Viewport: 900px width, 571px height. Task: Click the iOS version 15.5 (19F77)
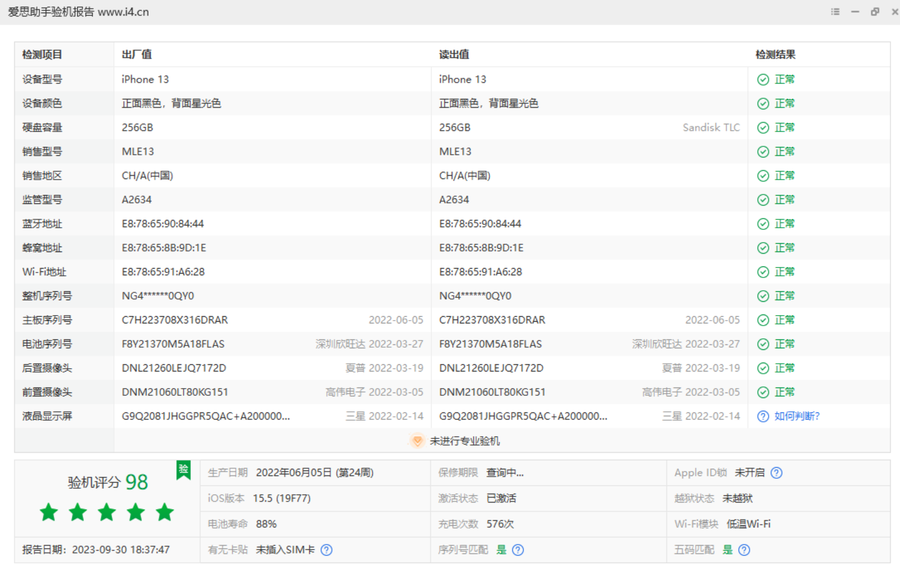click(282, 498)
